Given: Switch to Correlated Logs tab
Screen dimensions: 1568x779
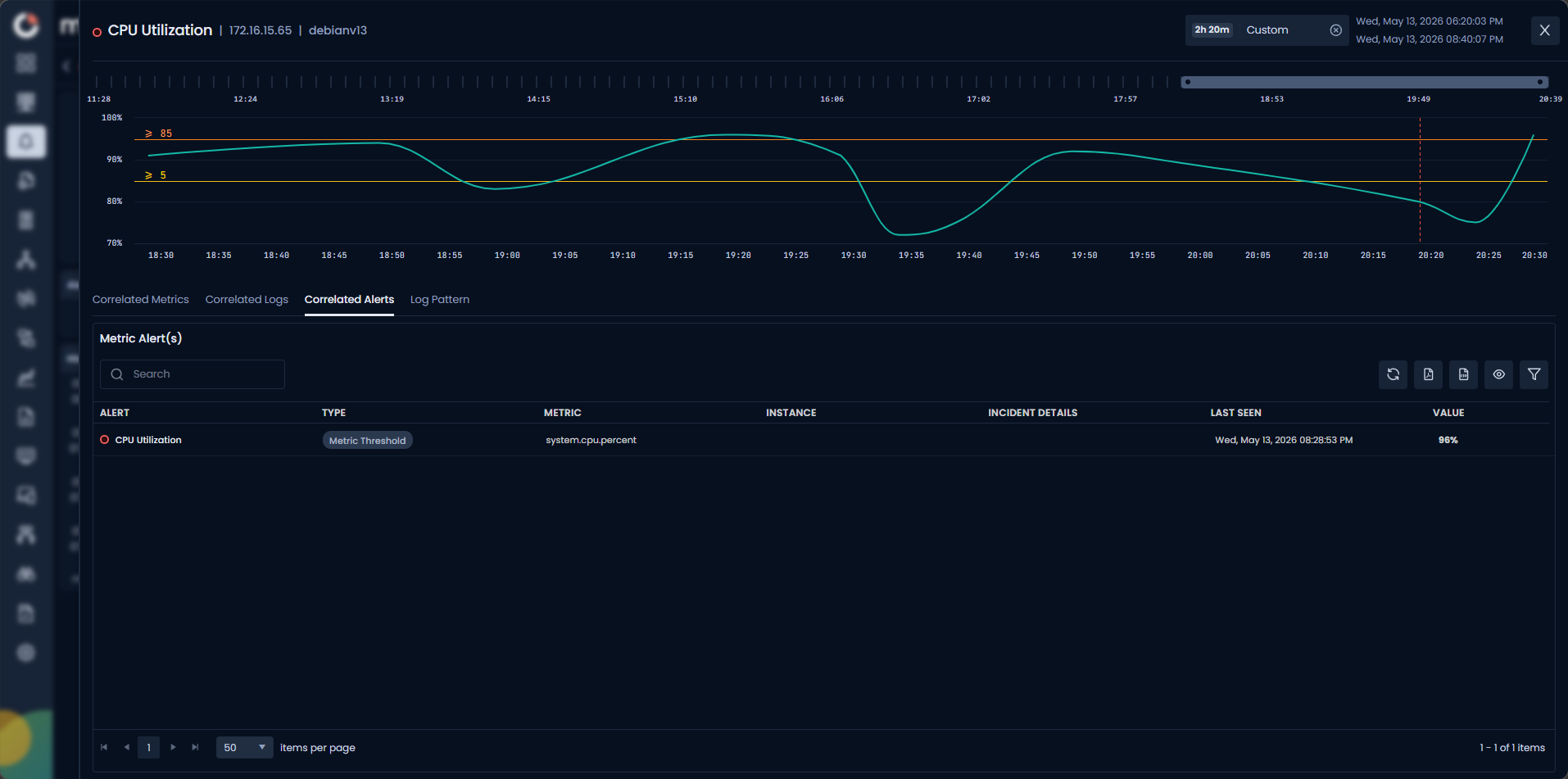Looking at the screenshot, I should point(247,300).
